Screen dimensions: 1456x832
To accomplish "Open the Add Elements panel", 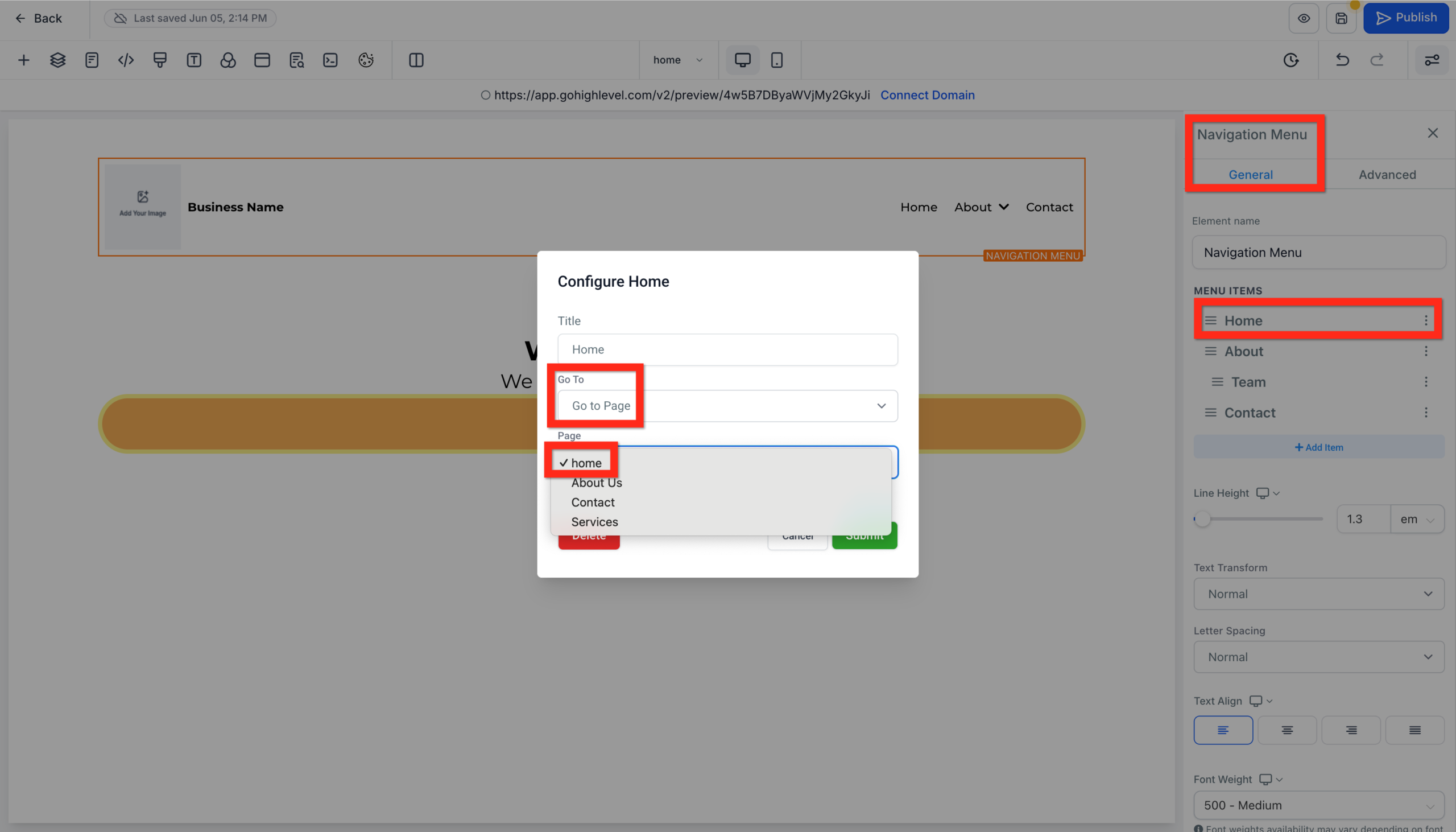I will [x=24, y=59].
